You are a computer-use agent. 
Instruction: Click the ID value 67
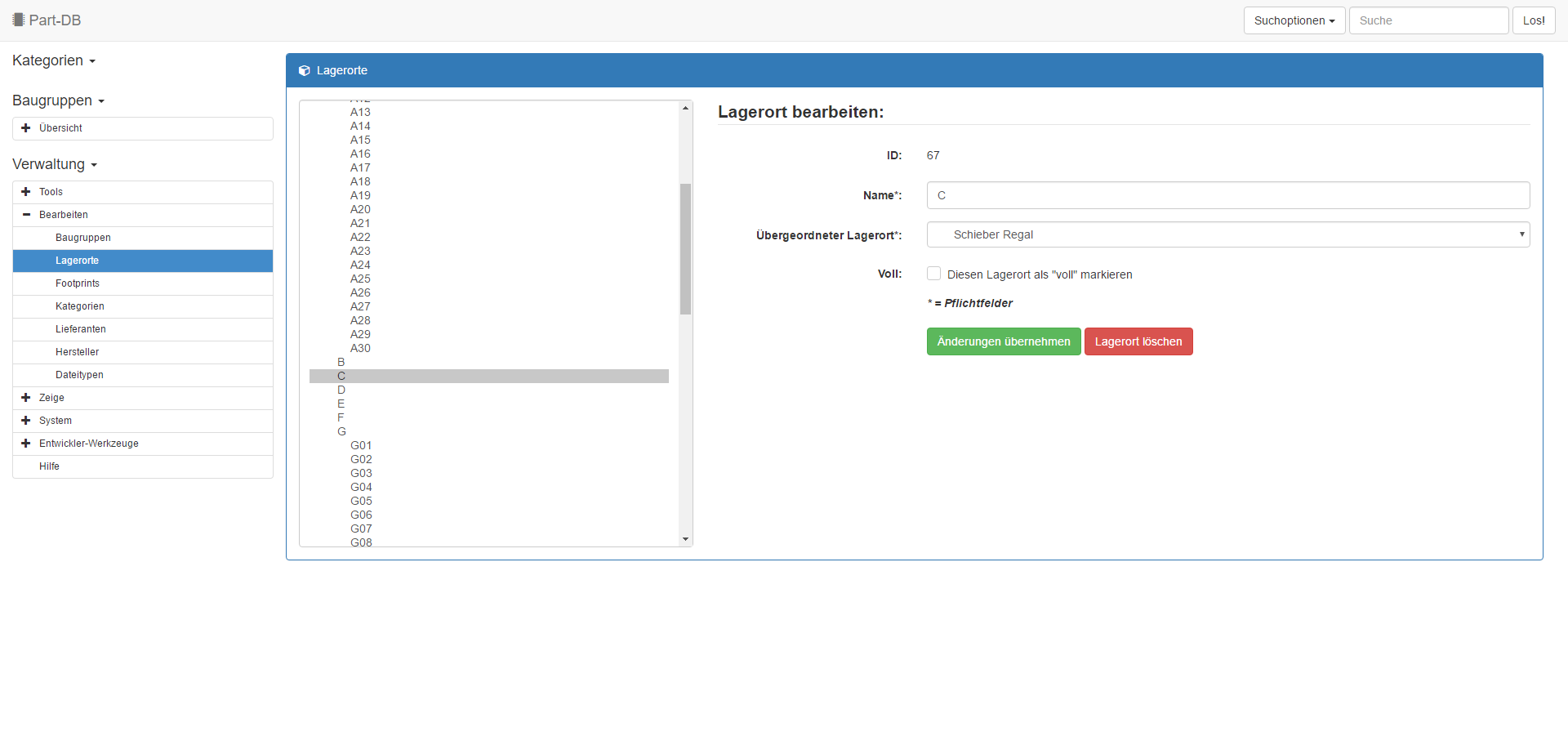tap(933, 155)
